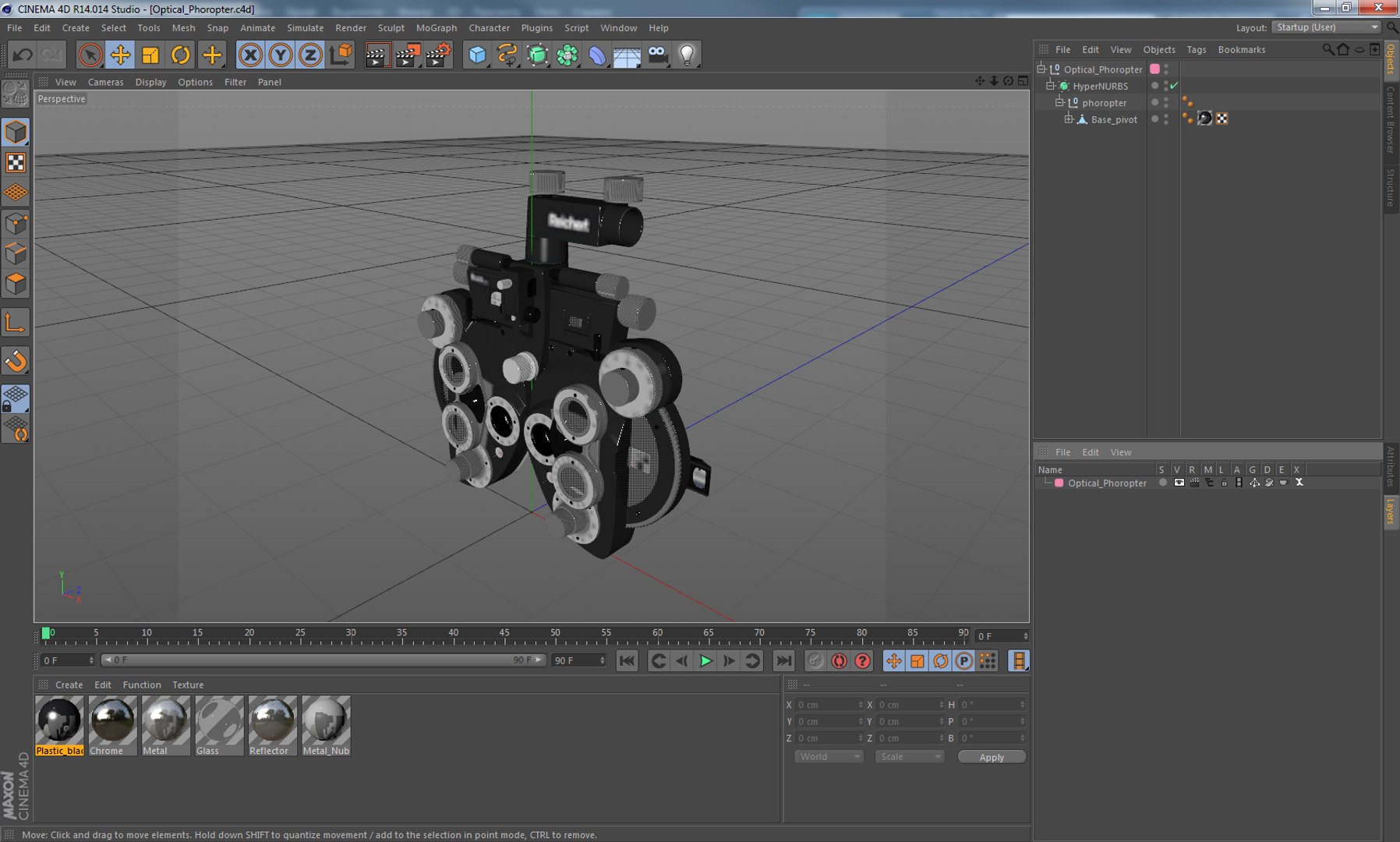Open the spline tools icon
1400x842 pixels.
coord(507,55)
